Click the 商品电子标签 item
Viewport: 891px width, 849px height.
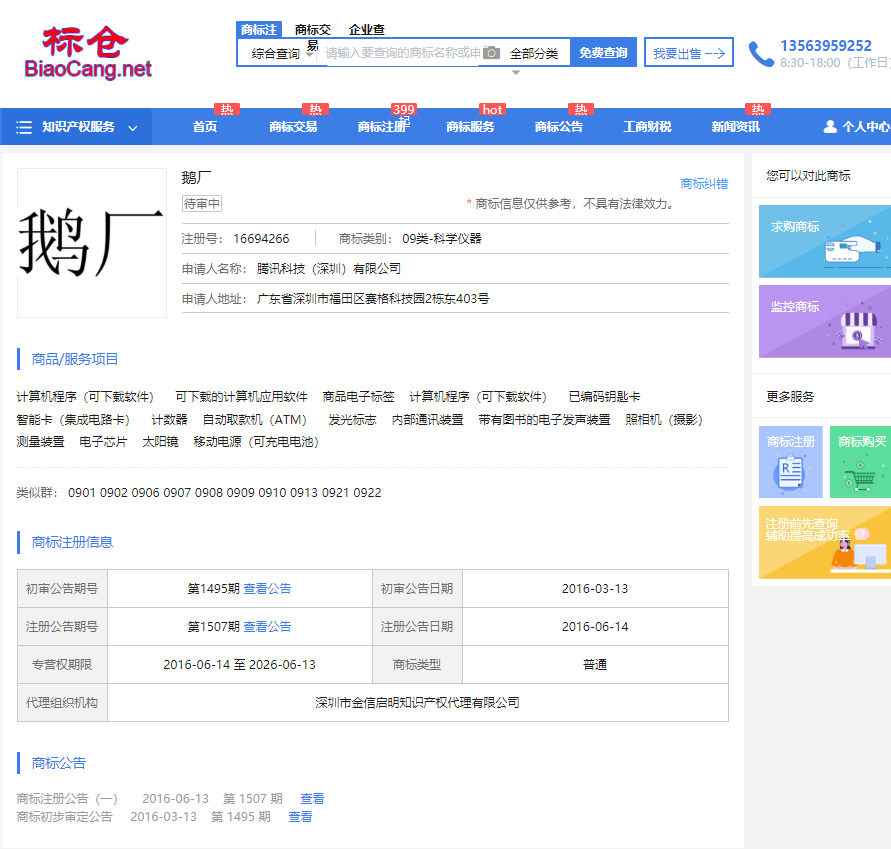click(358, 397)
